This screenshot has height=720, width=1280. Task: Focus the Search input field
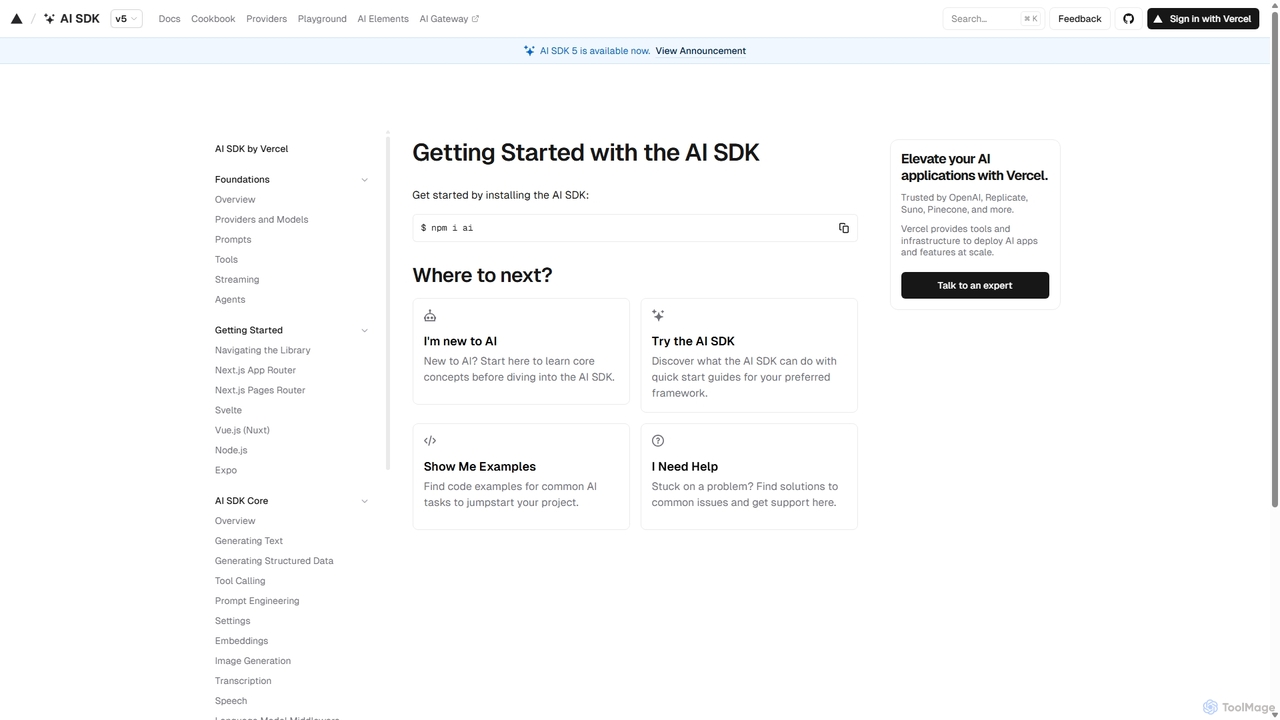tap(994, 19)
